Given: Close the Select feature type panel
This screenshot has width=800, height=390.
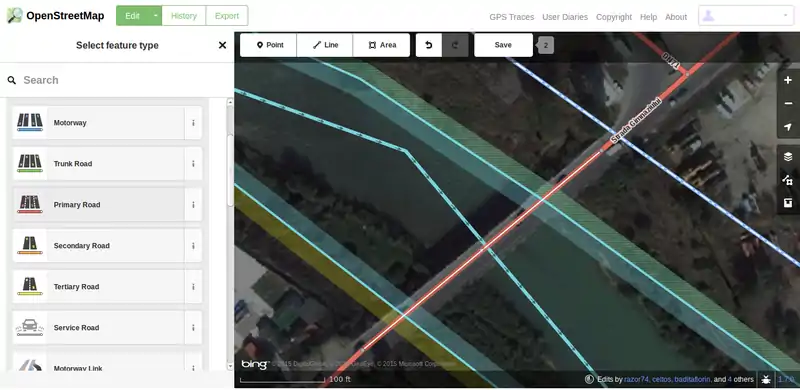Looking at the screenshot, I should pyautogui.click(x=222, y=45).
